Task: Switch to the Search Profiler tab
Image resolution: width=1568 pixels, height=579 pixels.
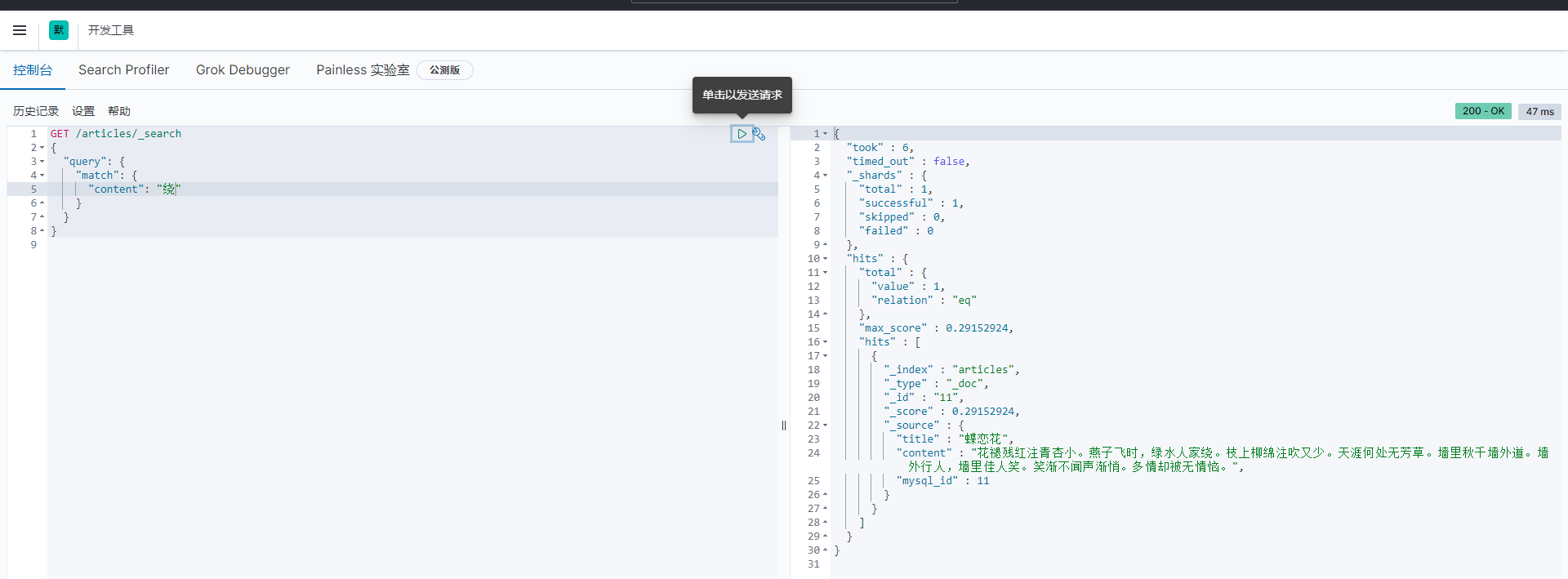Action: coord(123,70)
